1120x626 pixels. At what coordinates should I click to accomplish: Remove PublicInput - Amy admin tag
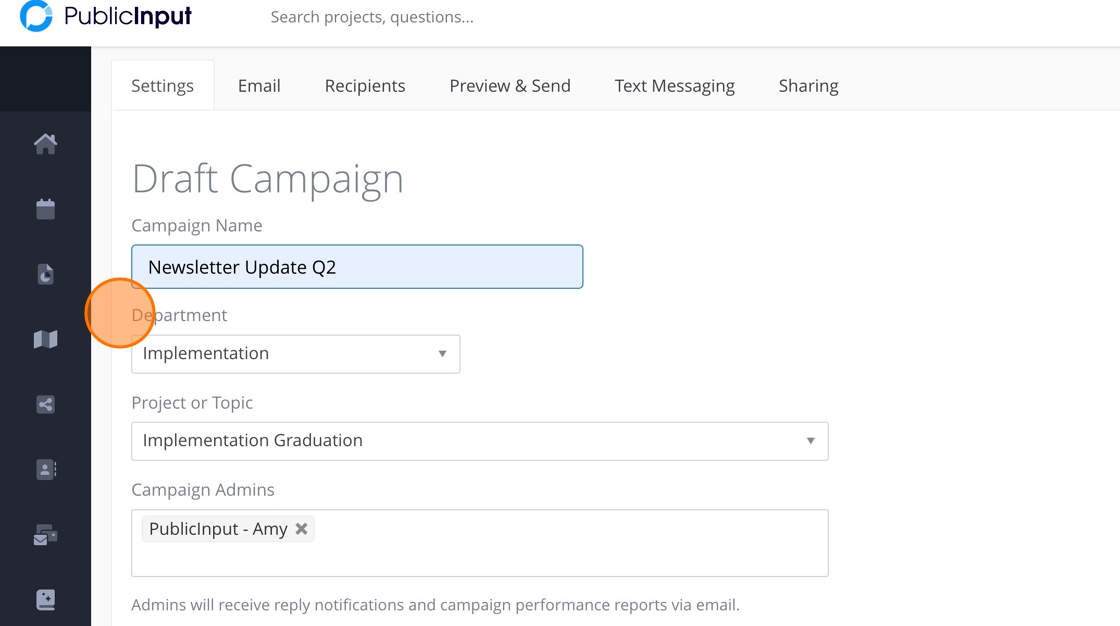point(301,529)
